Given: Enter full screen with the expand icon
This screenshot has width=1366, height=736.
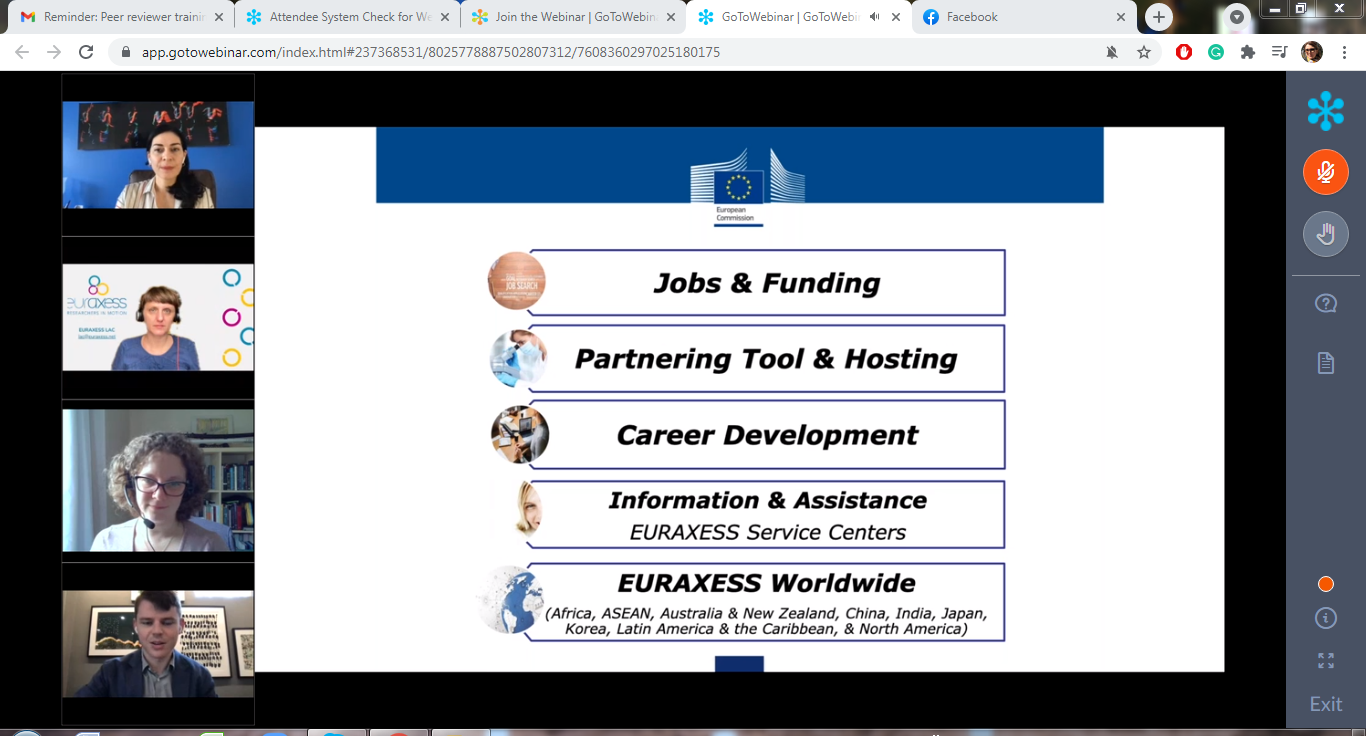Looking at the screenshot, I should [x=1326, y=660].
